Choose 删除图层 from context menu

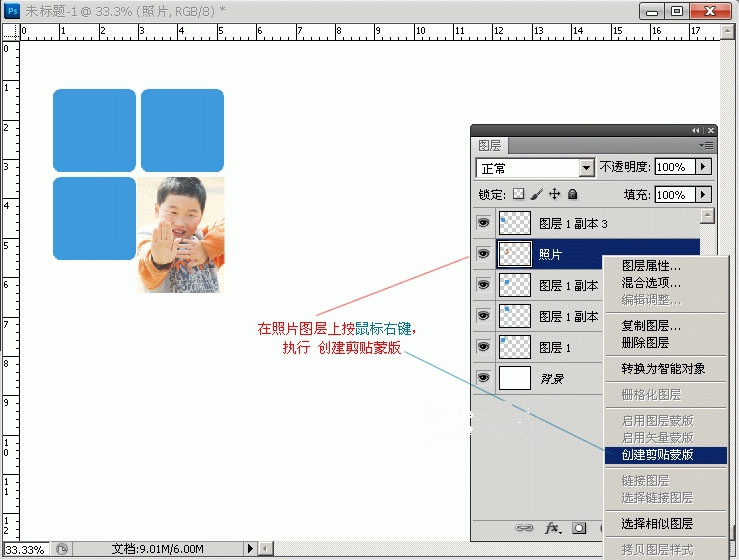coord(645,343)
